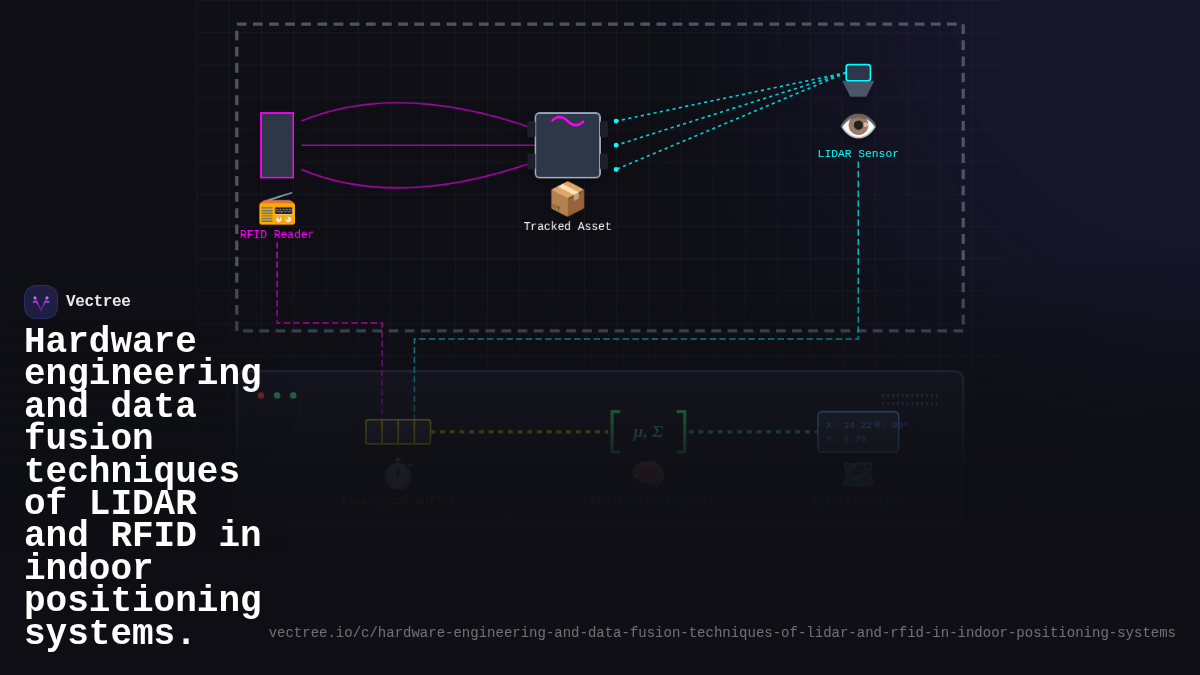Click the Vectree logo icon
This screenshot has height=675, width=1200.
(x=40, y=301)
